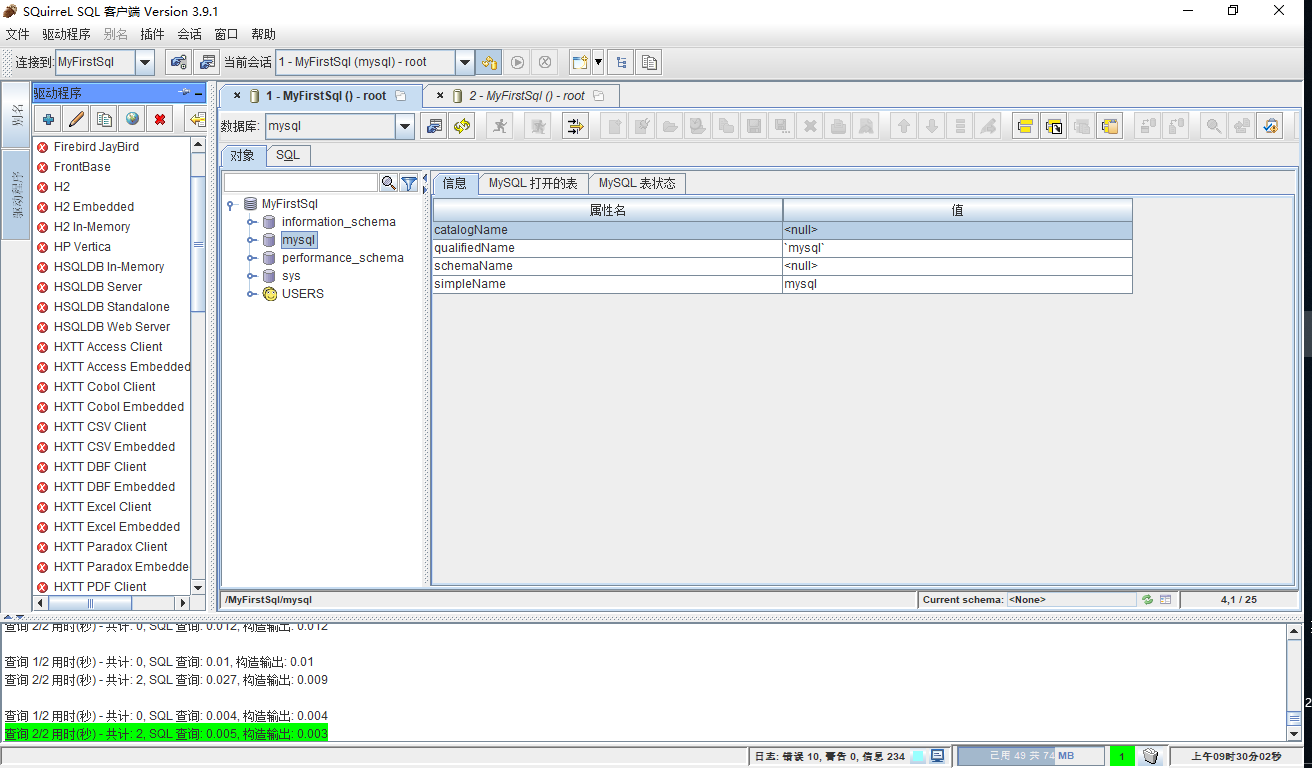
Task: Click the red X delete driver icon
Action: [x=160, y=120]
